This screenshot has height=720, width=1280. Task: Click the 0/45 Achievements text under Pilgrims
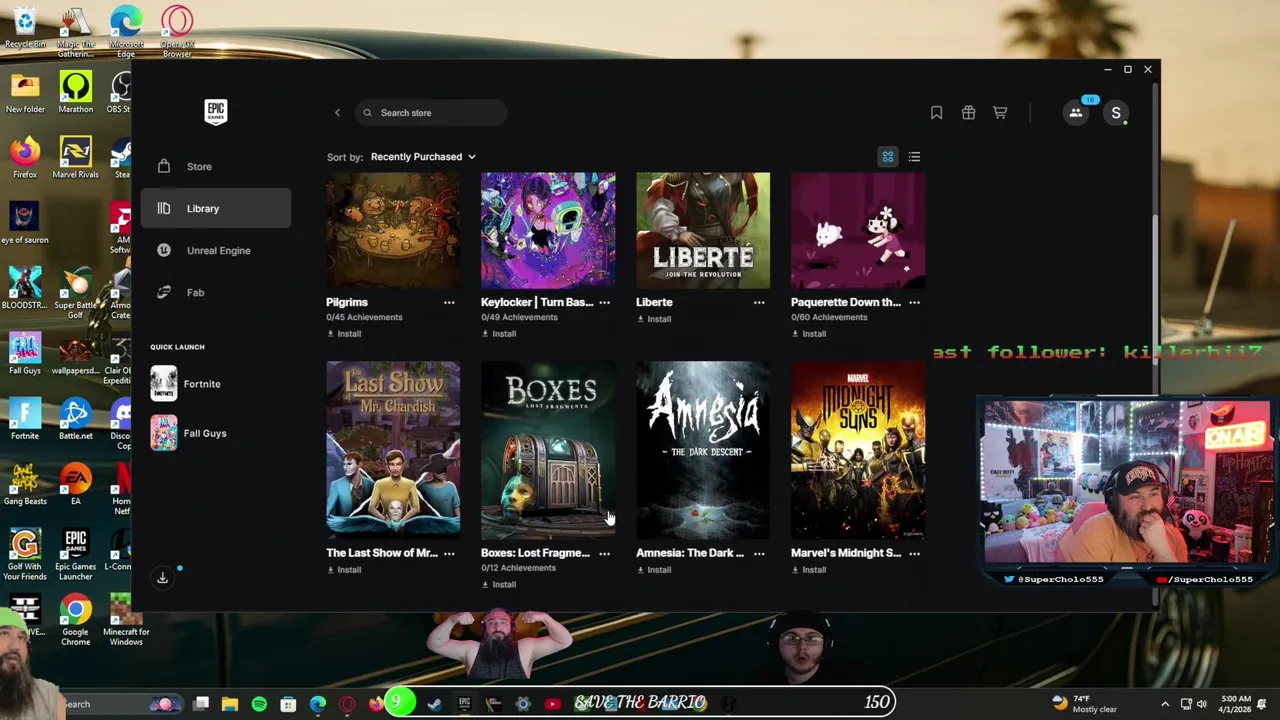point(364,317)
